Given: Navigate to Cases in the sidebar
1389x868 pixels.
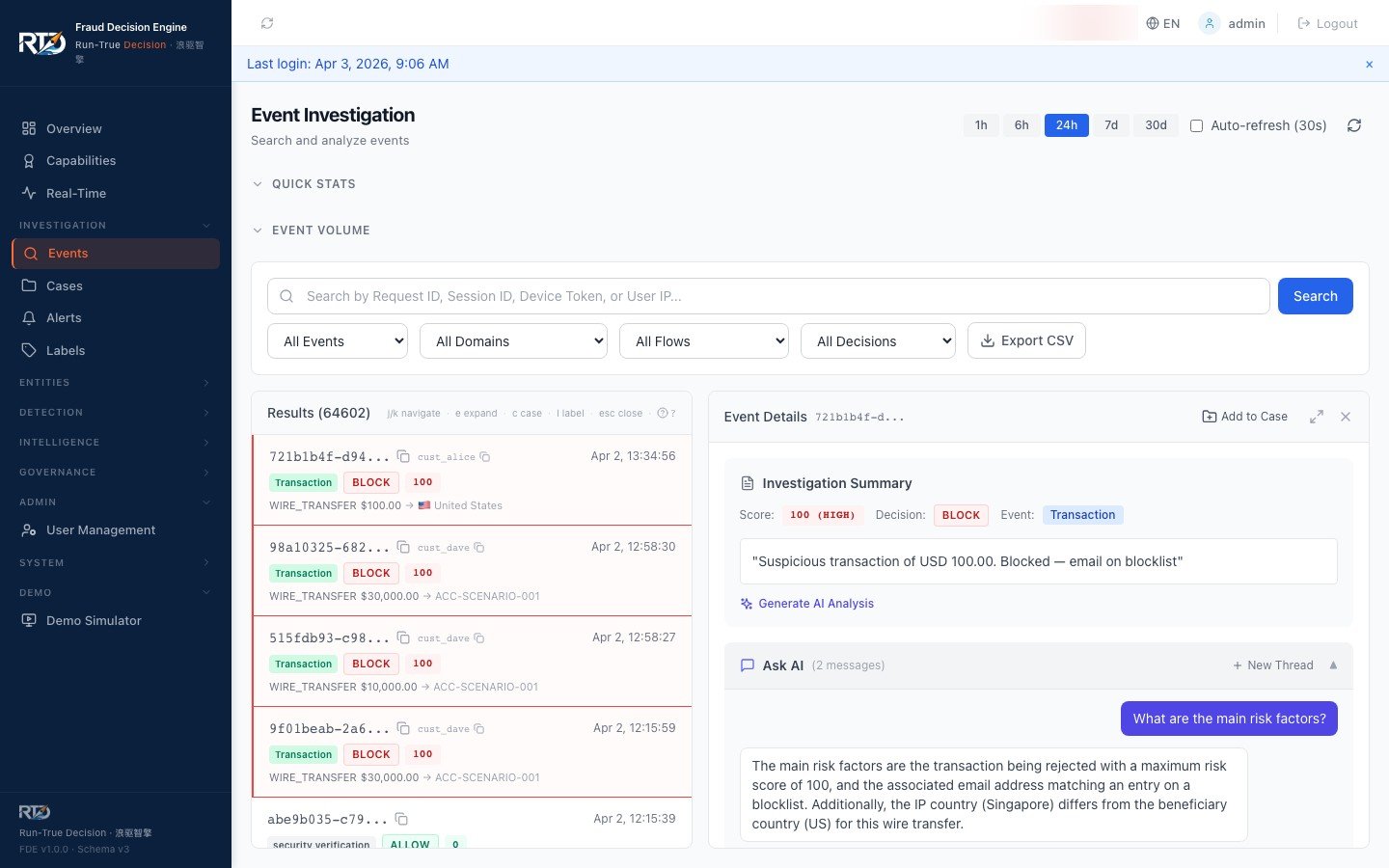Looking at the screenshot, I should click(64, 285).
